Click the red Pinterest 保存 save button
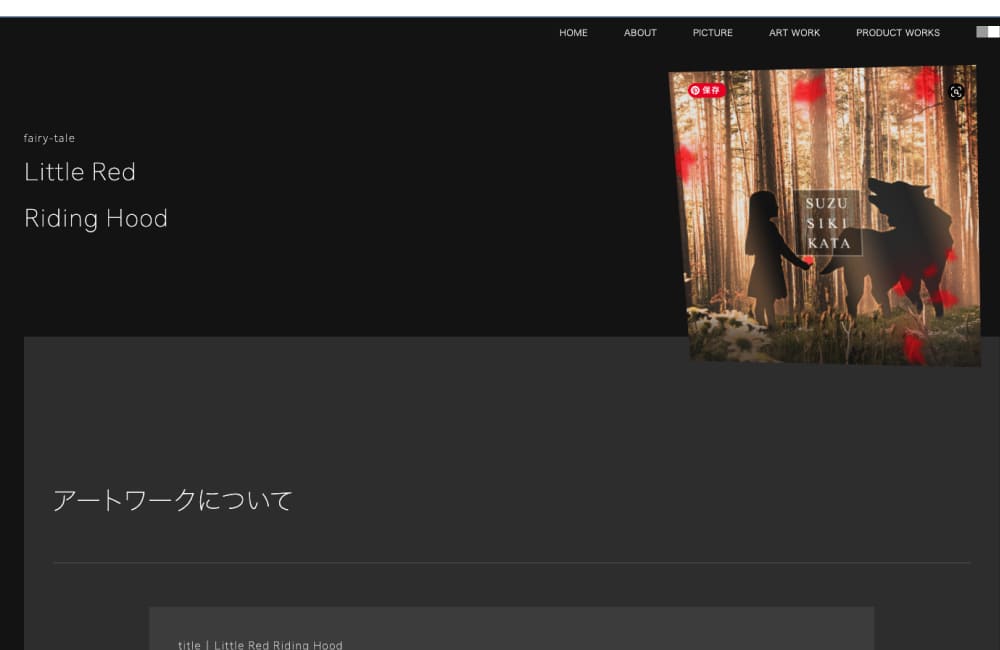The image size is (1000, 650). click(706, 90)
